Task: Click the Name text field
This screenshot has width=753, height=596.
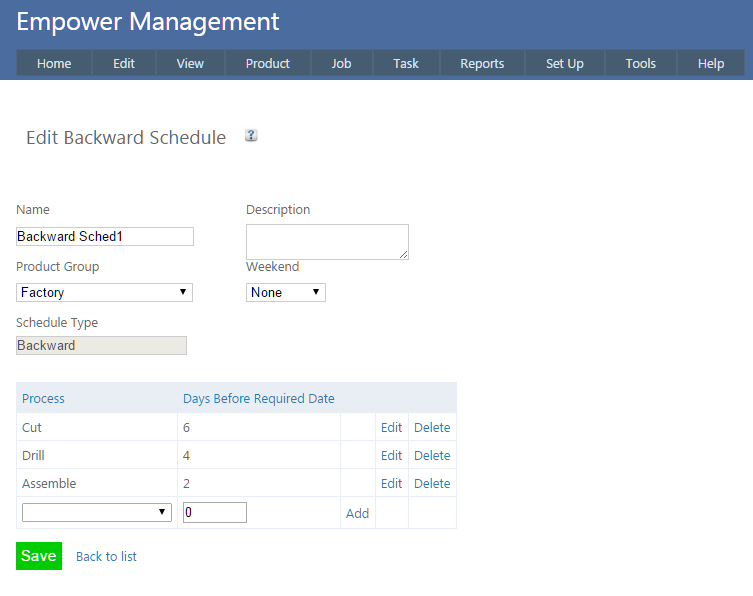Action: coord(105,237)
